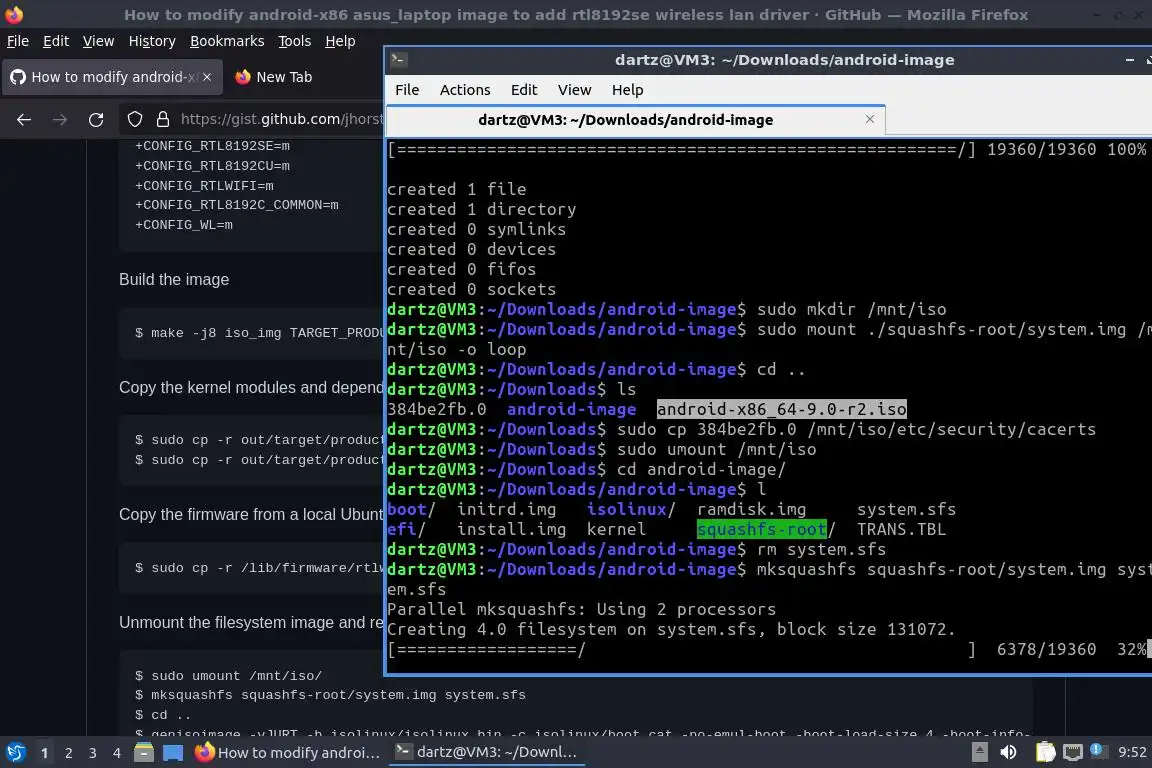
Task: Open the Firefox Help menu
Action: click(x=340, y=41)
